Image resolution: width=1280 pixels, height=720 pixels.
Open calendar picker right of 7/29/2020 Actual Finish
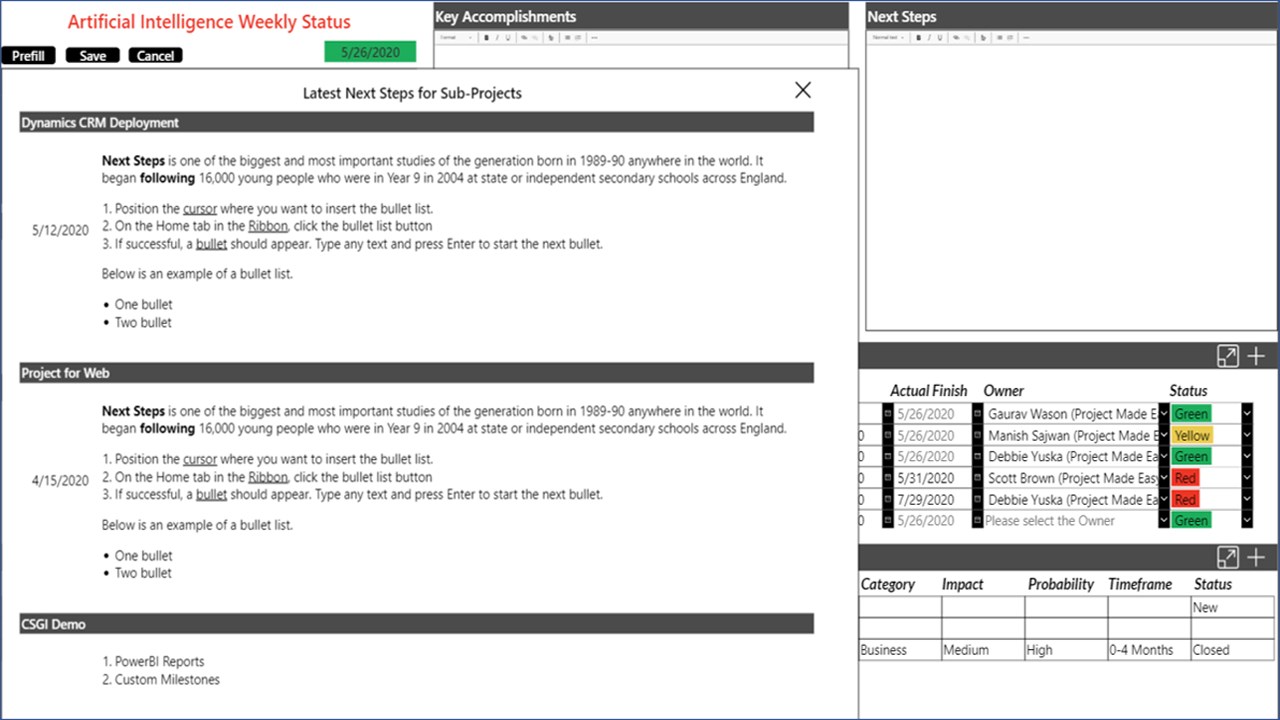click(x=977, y=499)
